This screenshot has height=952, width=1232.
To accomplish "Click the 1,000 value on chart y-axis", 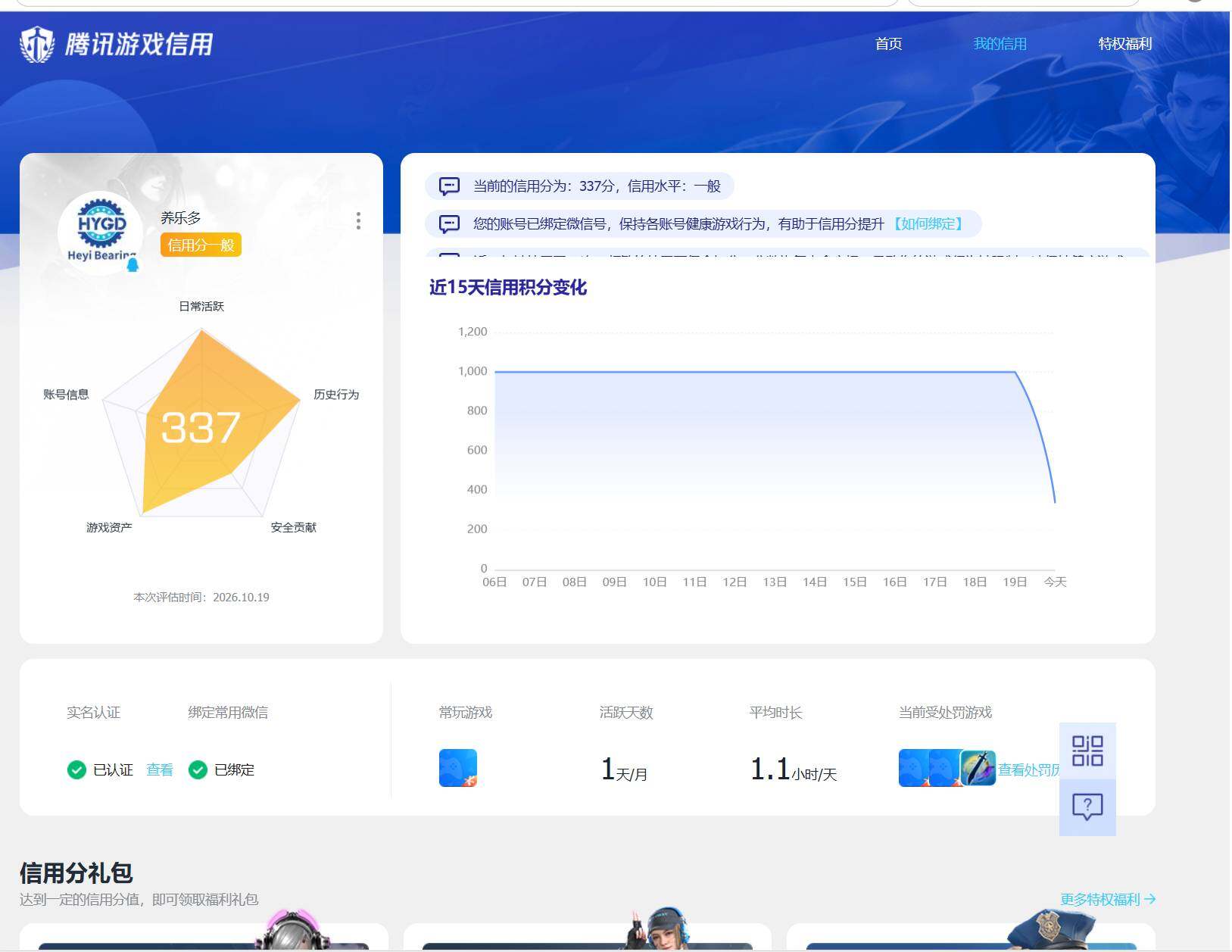I will click(473, 371).
